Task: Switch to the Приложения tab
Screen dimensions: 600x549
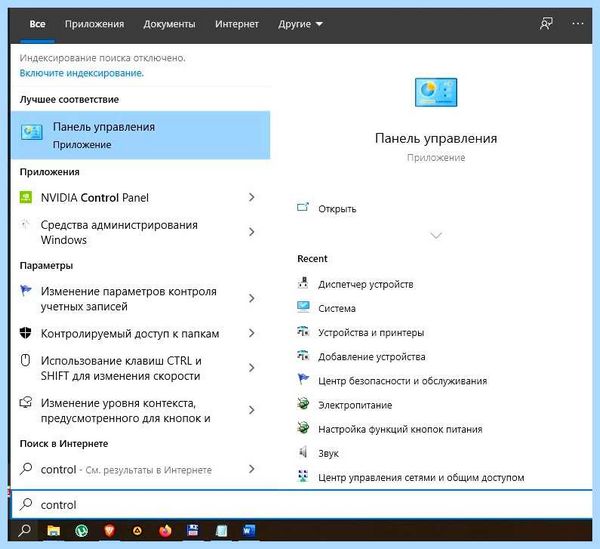Action: pos(95,24)
